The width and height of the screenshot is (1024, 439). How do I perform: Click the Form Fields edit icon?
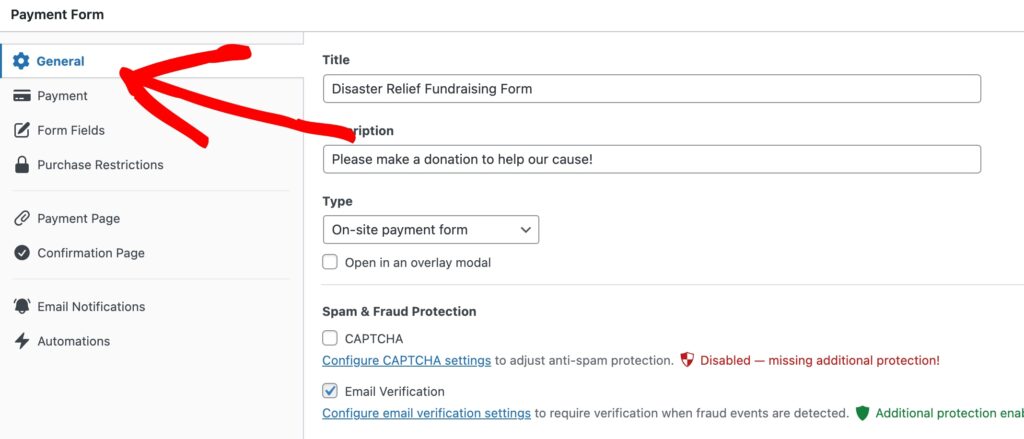coord(21,130)
